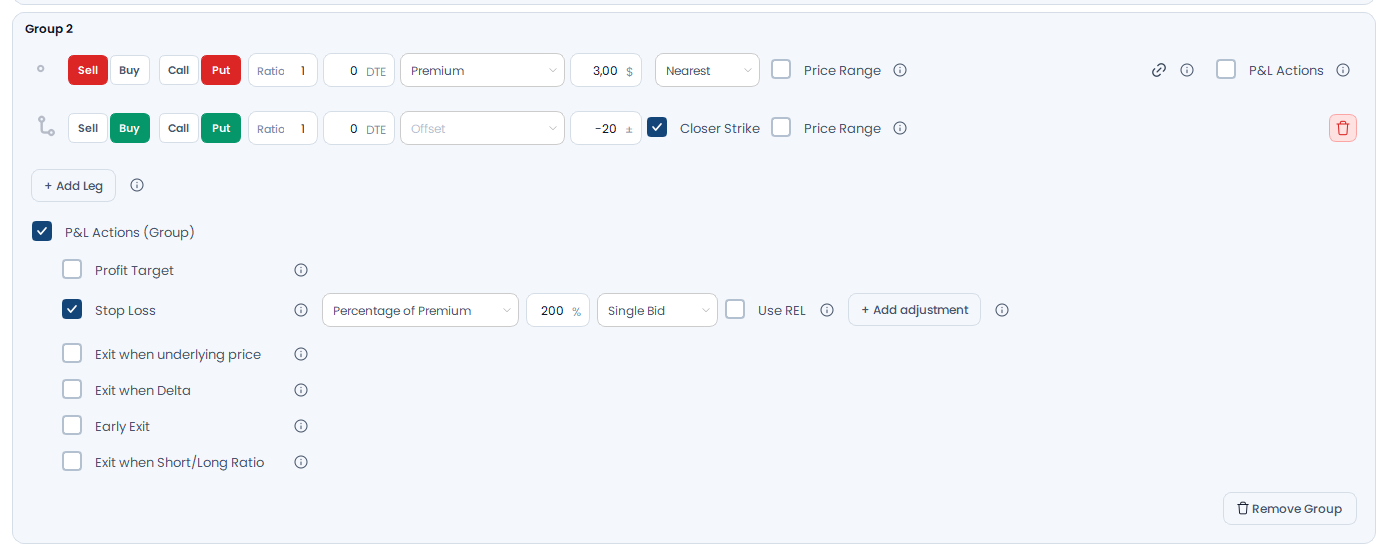Select Buy on the second leg
The image size is (1388, 550).
point(130,128)
